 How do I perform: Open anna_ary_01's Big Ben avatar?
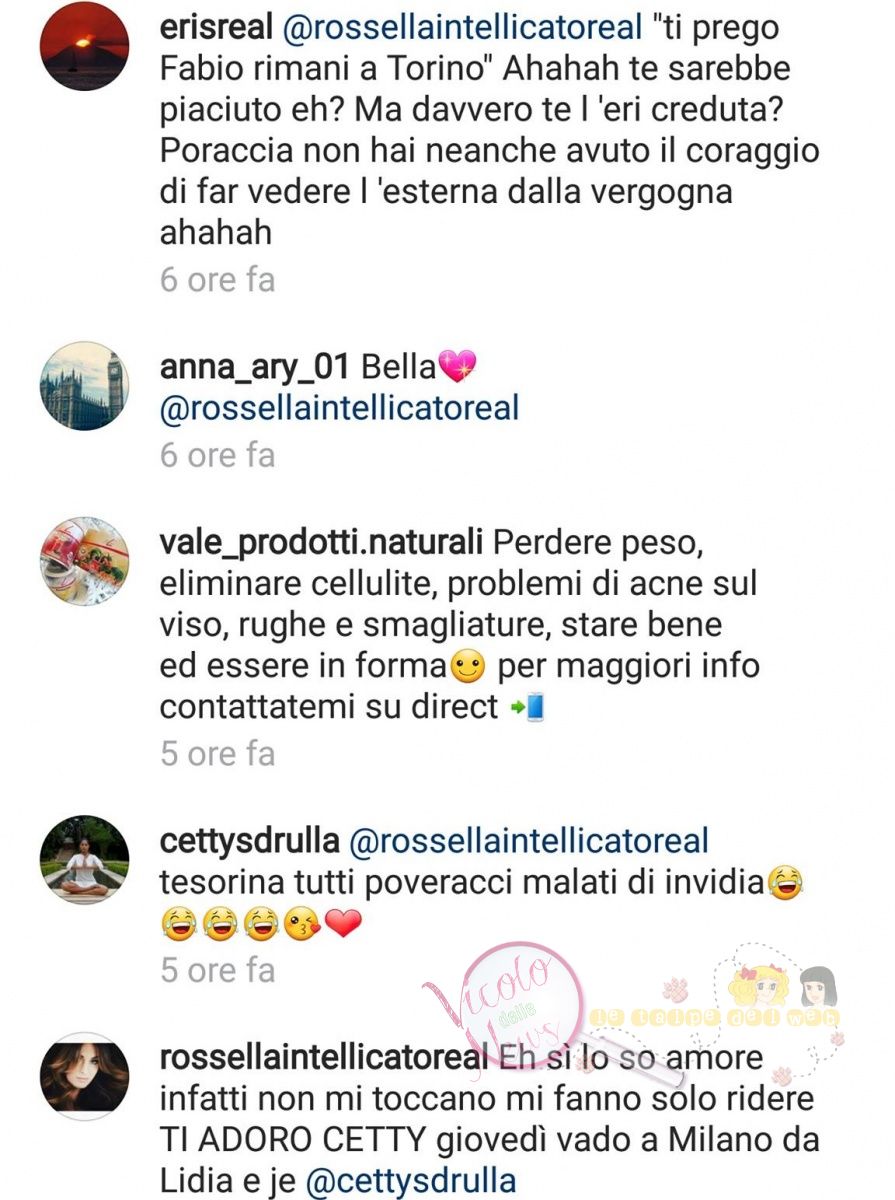(84, 387)
